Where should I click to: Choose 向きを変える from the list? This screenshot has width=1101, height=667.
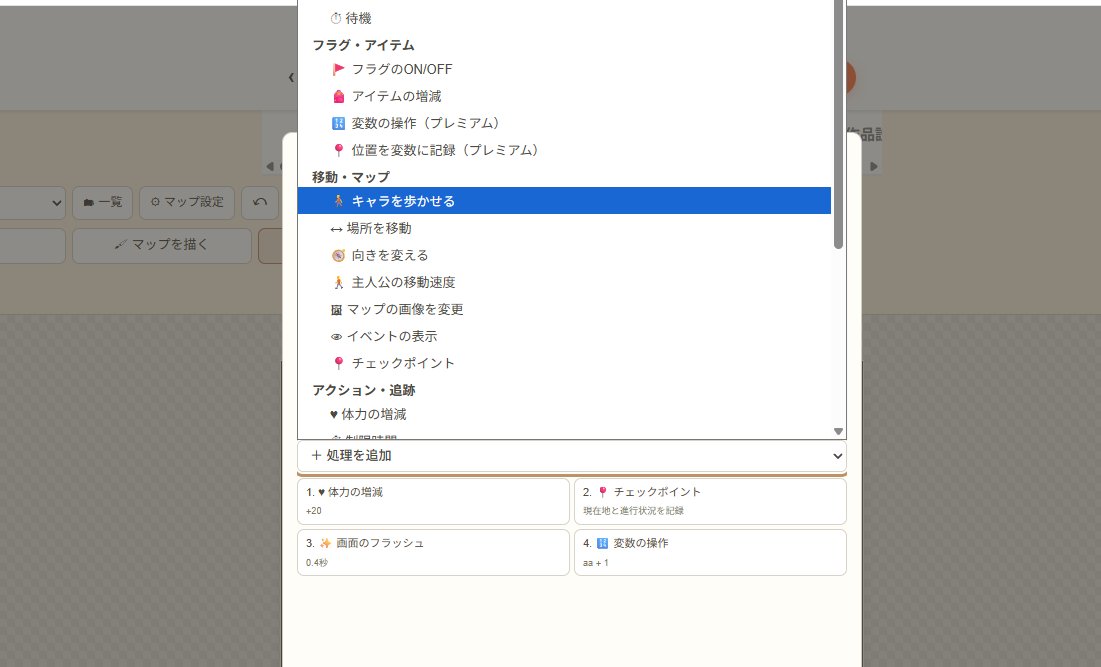564,255
